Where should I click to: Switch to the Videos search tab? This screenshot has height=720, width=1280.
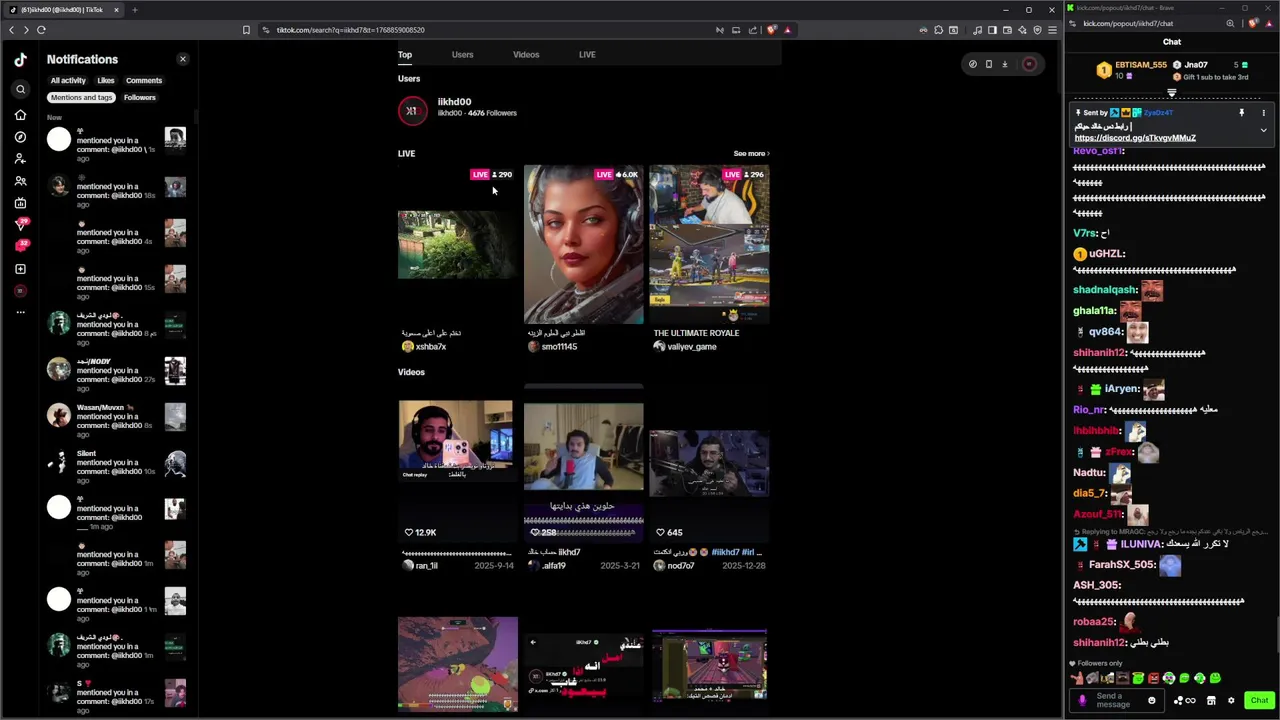(x=526, y=55)
